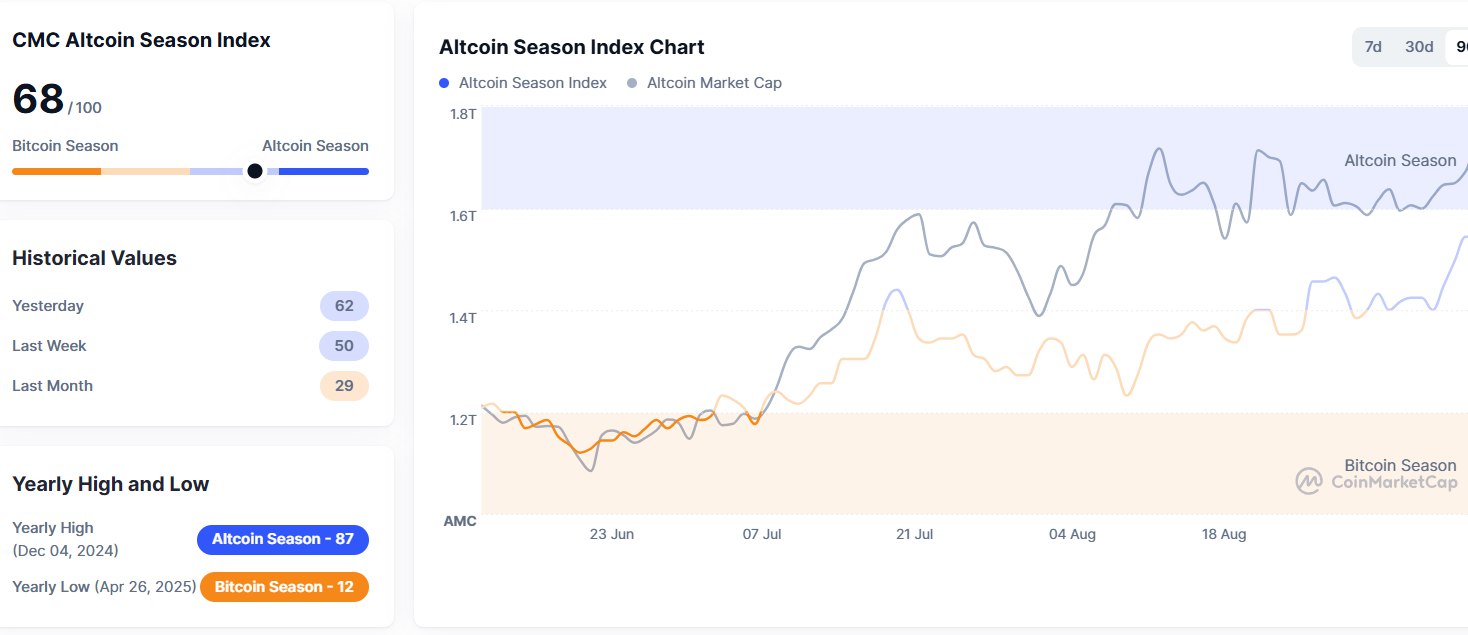The height and width of the screenshot is (635, 1468).
Task: Click the gray Altcoin Market Cap legend dot
Action: click(632, 83)
